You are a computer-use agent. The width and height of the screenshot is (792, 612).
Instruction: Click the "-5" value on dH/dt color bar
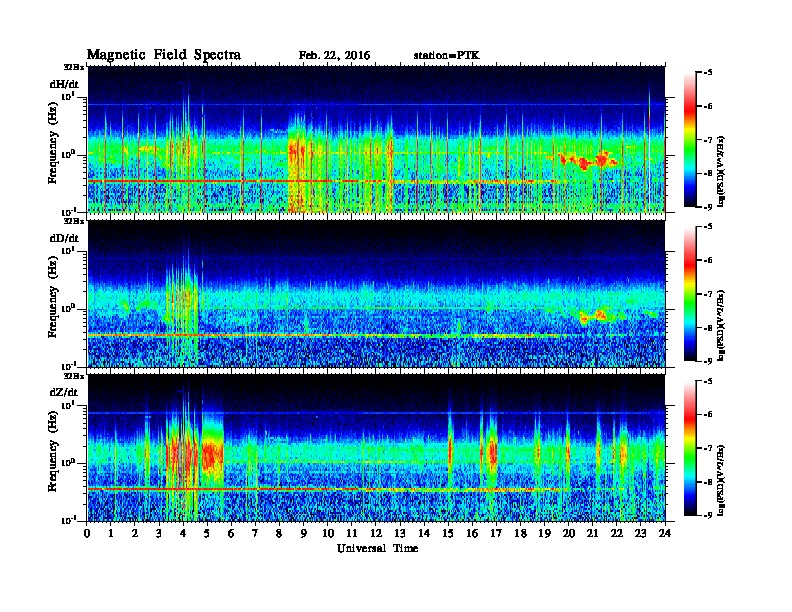[708, 73]
